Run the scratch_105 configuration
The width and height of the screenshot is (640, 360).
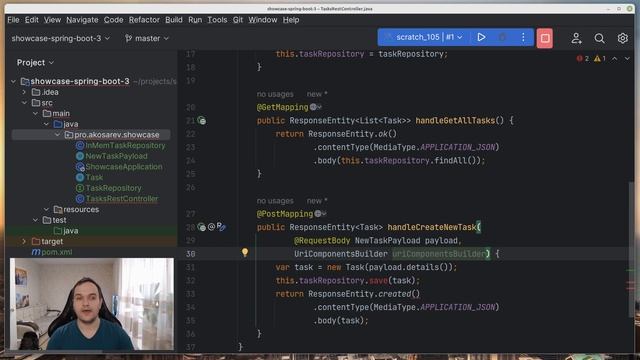[481, 38]
